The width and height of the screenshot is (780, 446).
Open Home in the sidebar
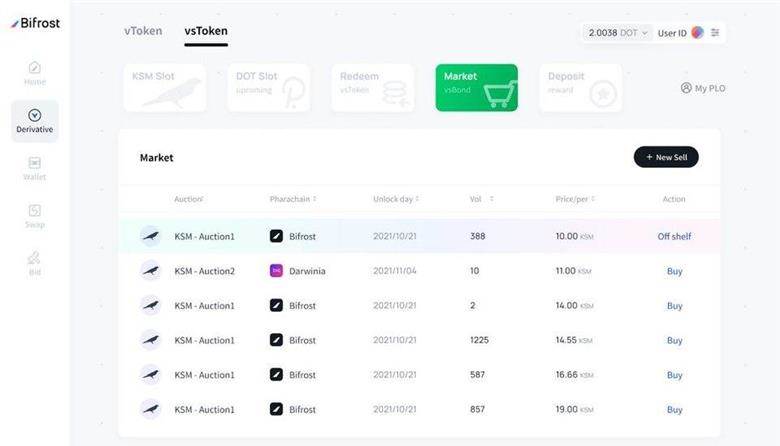point(35,73)
